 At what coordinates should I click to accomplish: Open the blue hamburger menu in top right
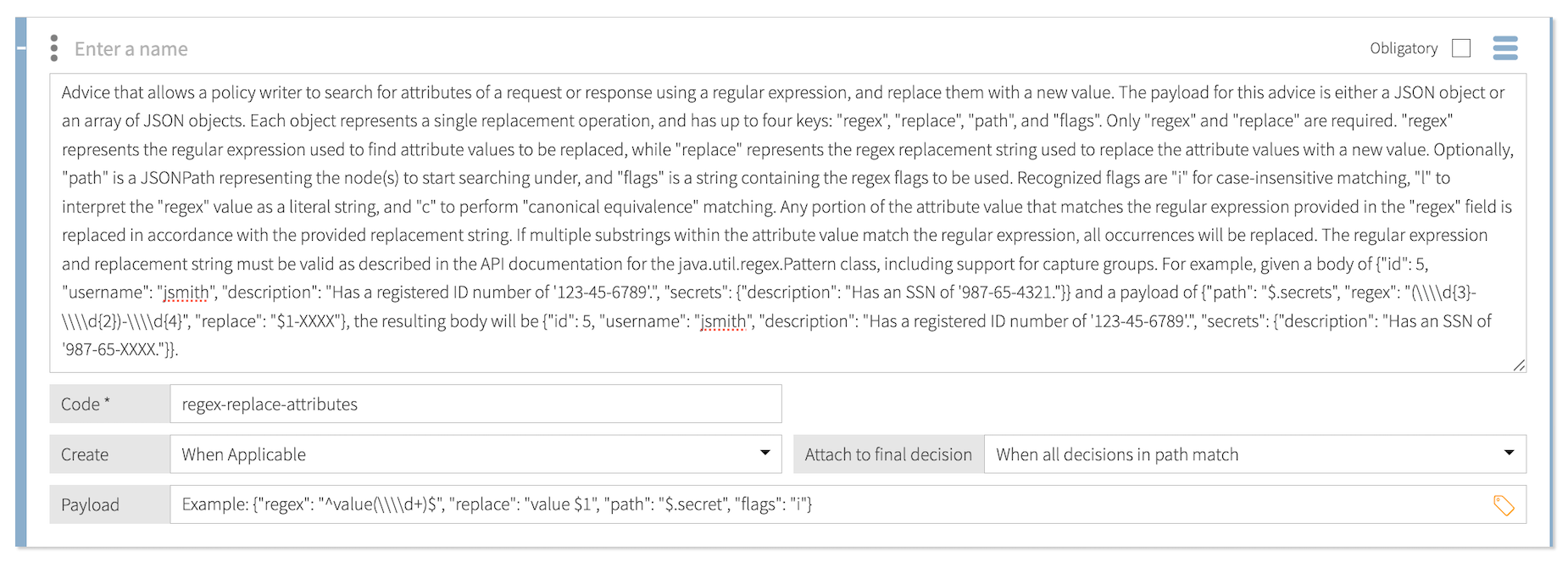1505,48
